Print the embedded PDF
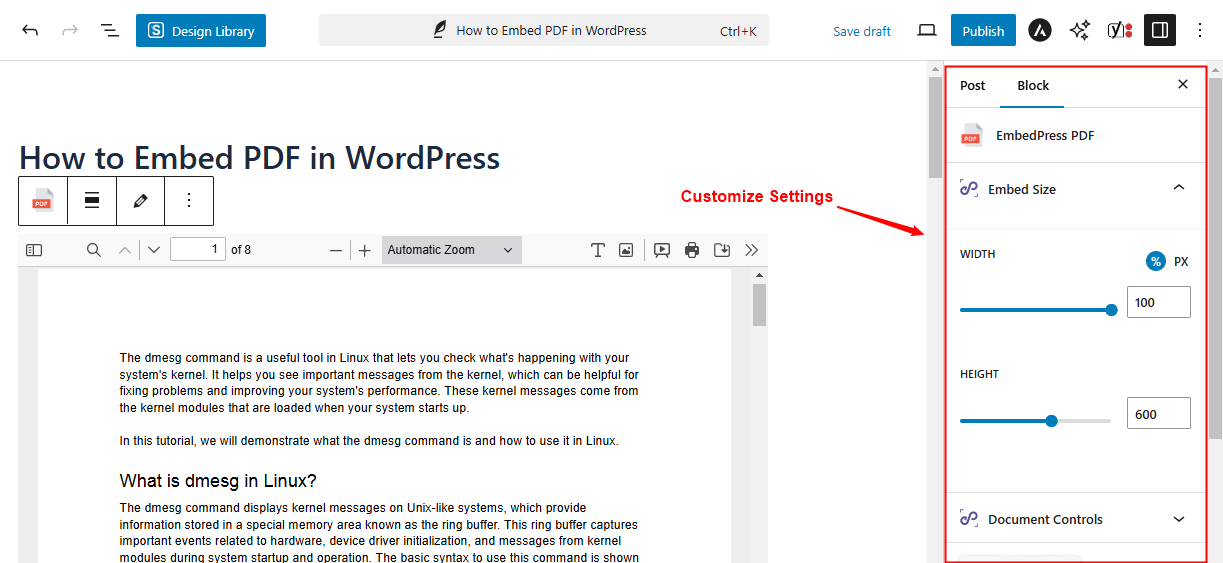1223x563 pixels. click(x=692, y=250)
